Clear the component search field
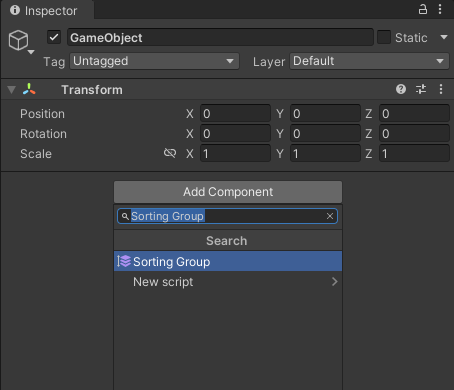This screenshot has width=454, height=390. (330, 216)
